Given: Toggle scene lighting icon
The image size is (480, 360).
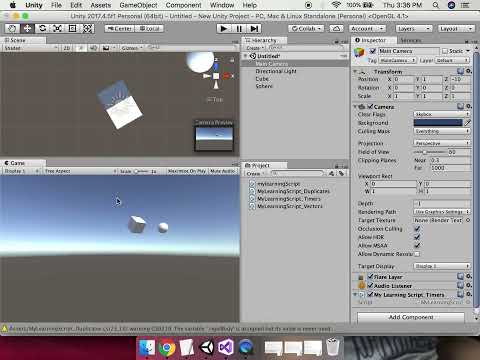Looking at the screenshot, I should click(81, 48).
